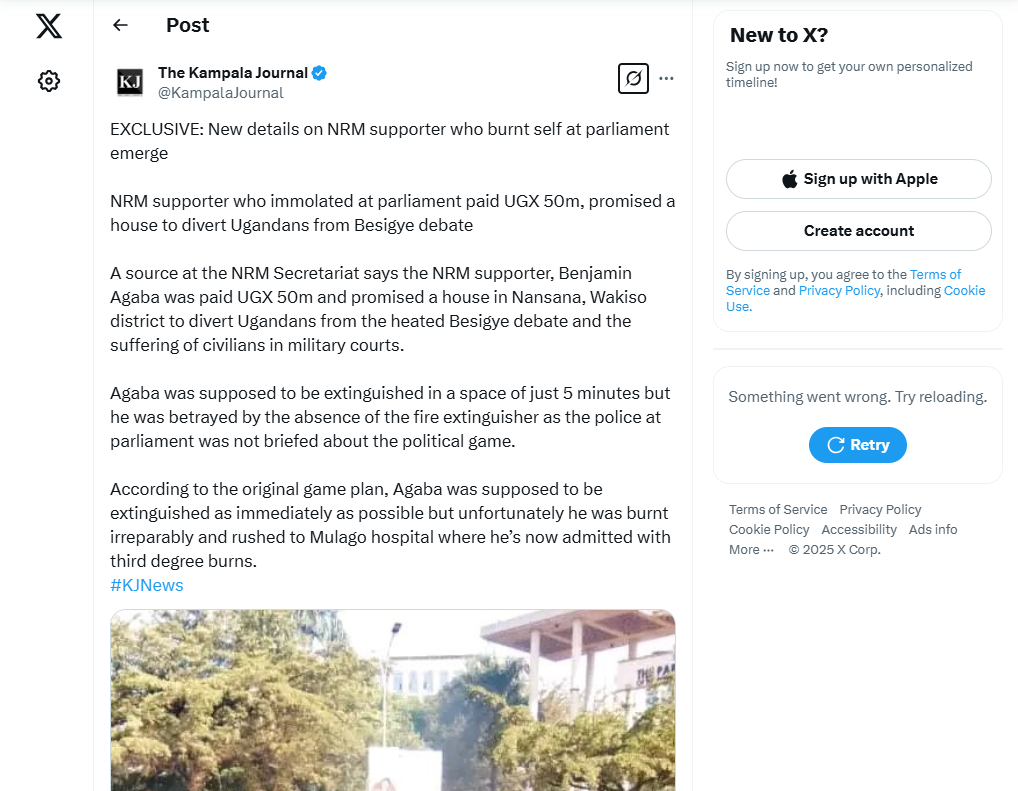
Task: Click the Grok icon on post
Action: coord(633,78)
